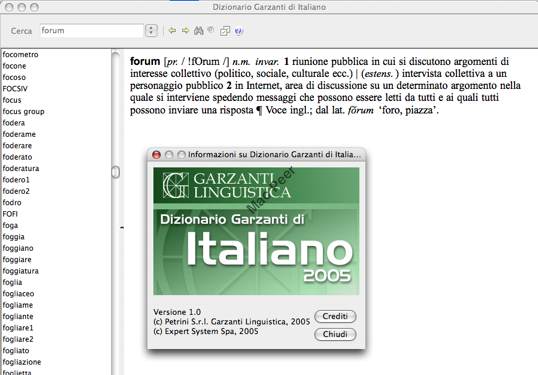Open advanced search with binoculars icon

click(198, 31)
